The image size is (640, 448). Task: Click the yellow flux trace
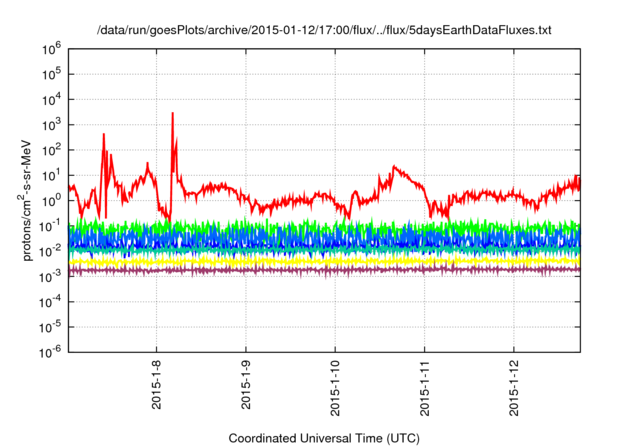pyautogui.click(x=324, y=260)
